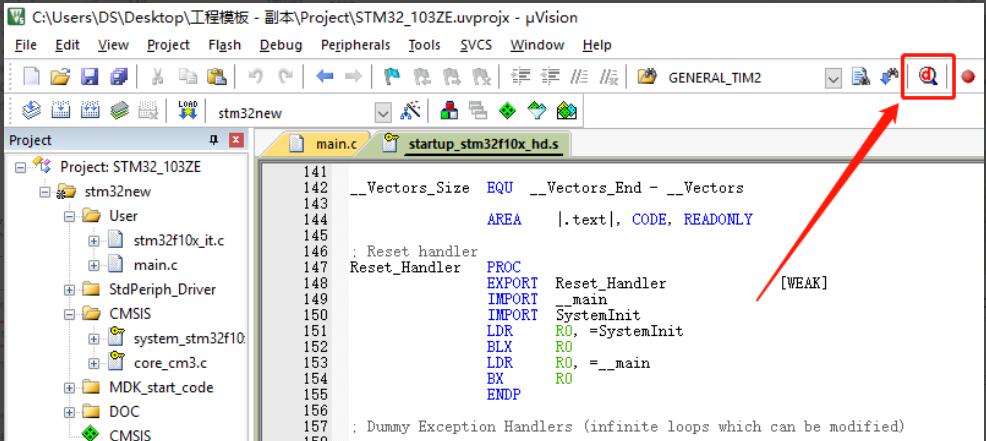
Task: Toggle the red Insert/Remove Breakpoint button
Action: pos(968,77)
